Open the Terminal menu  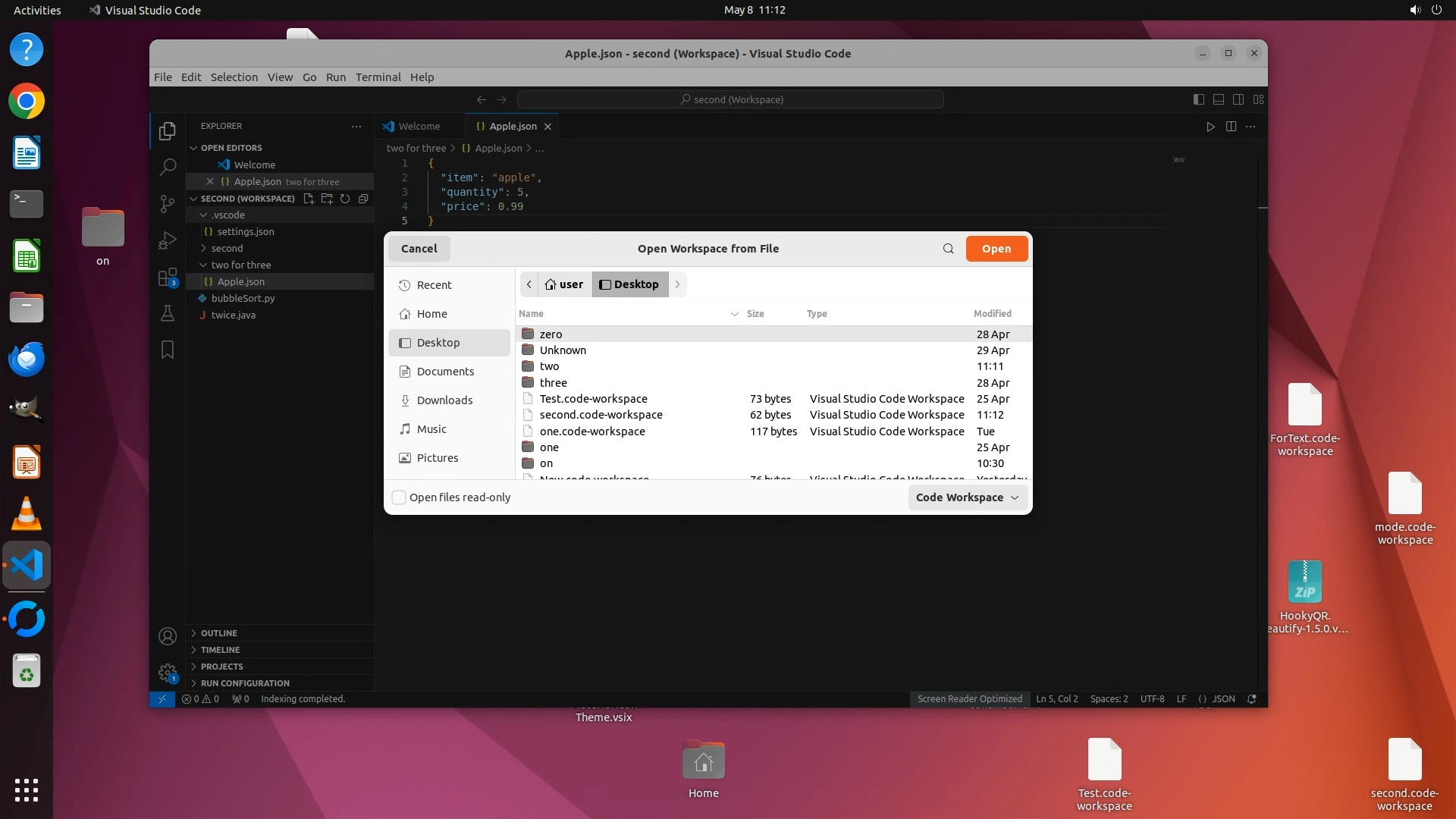378,77
